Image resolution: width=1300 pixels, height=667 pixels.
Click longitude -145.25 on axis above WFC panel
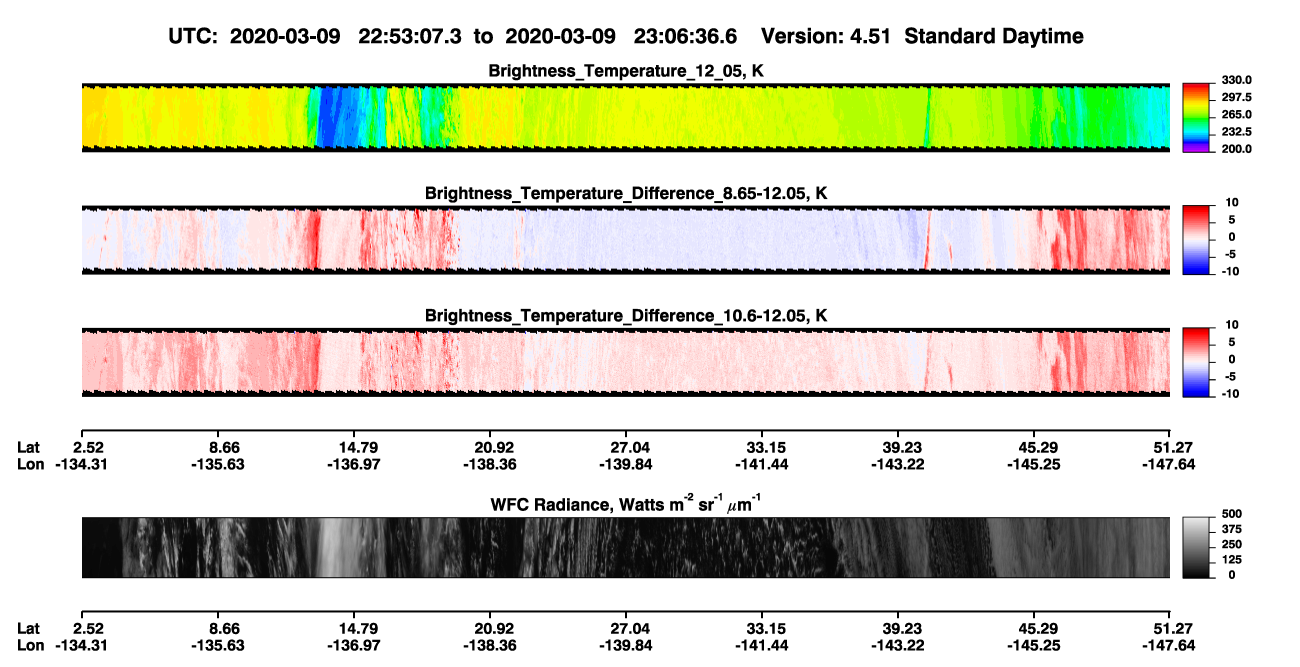[1034, 464]
